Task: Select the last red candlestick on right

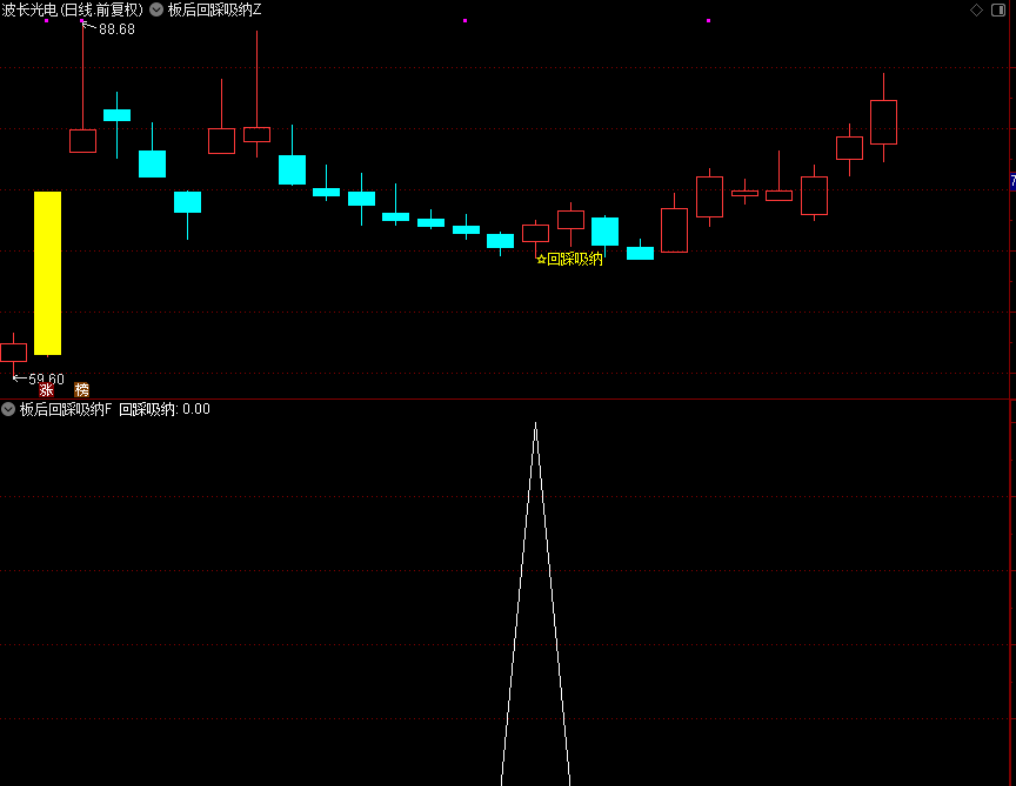Action: tap(883, 122)
